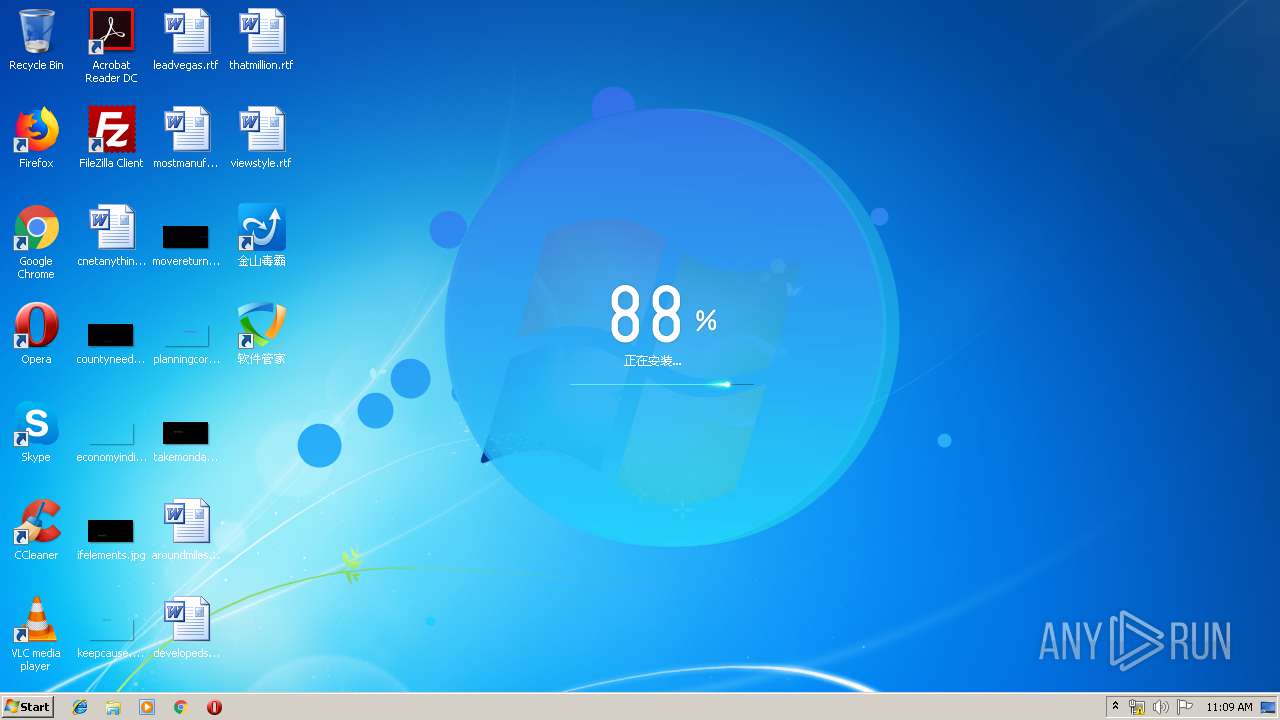Launch Google Chrome desktop shortcut
Image resolution: width=1280 pixels, height=720 pixels.
click(36, 242)
